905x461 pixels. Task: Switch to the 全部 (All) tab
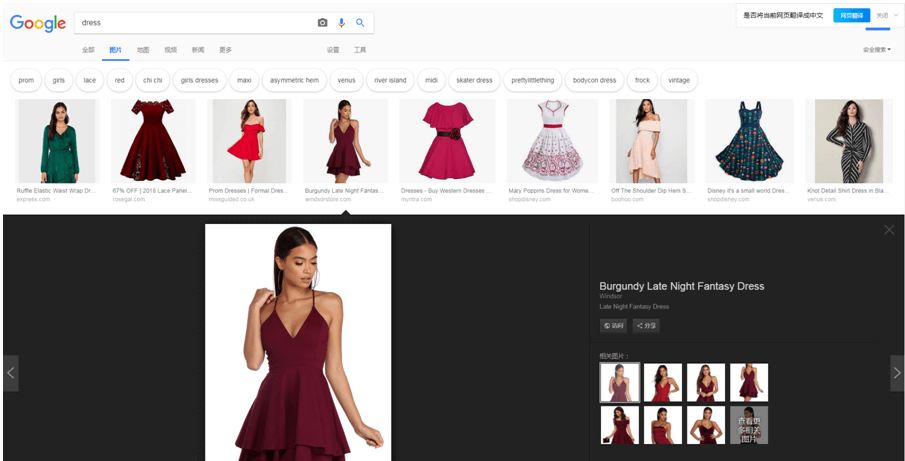pyautogui.click(x=88, y=50)
